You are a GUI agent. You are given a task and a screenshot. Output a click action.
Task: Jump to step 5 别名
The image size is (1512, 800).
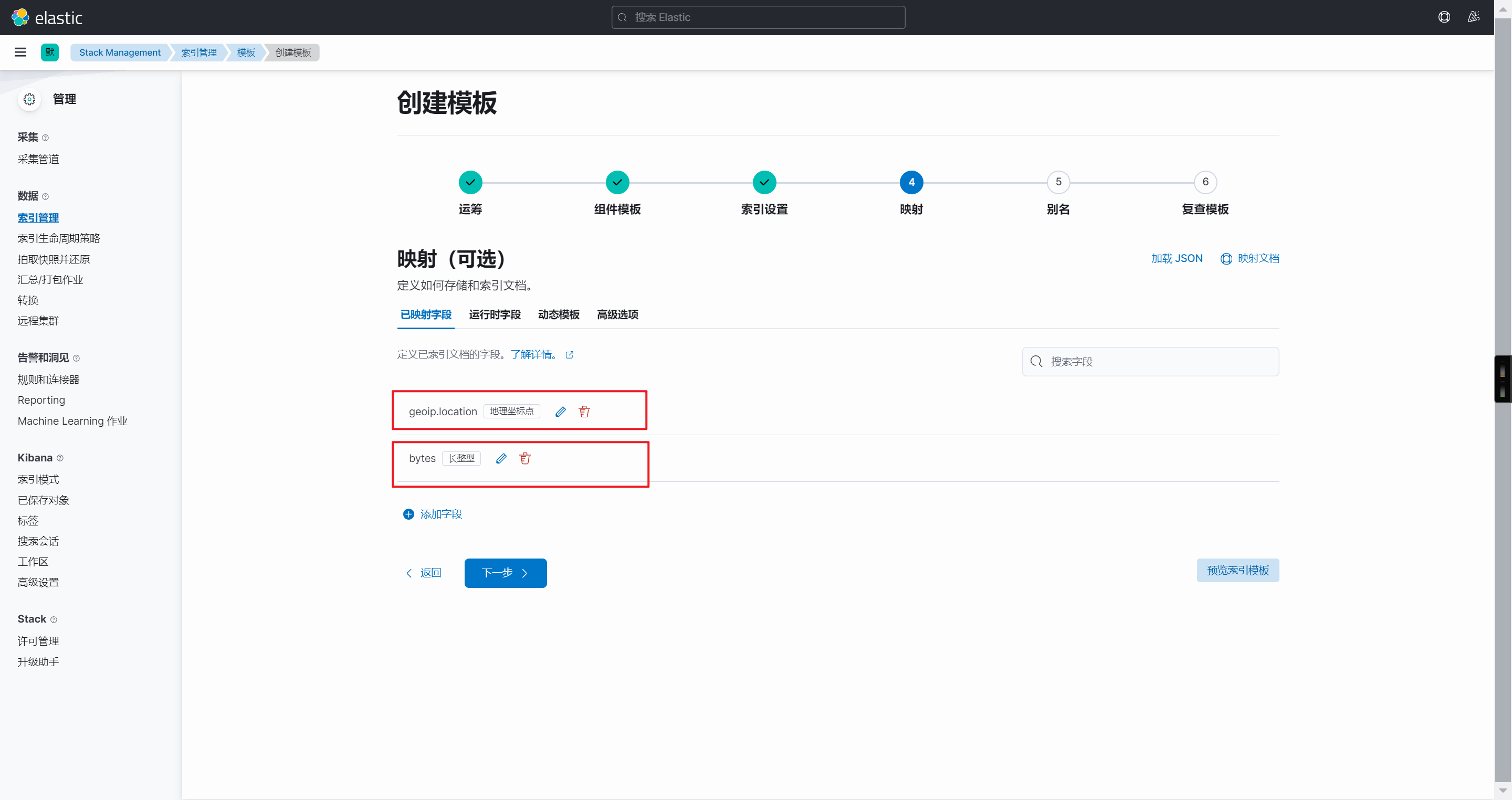[1058, 182]
